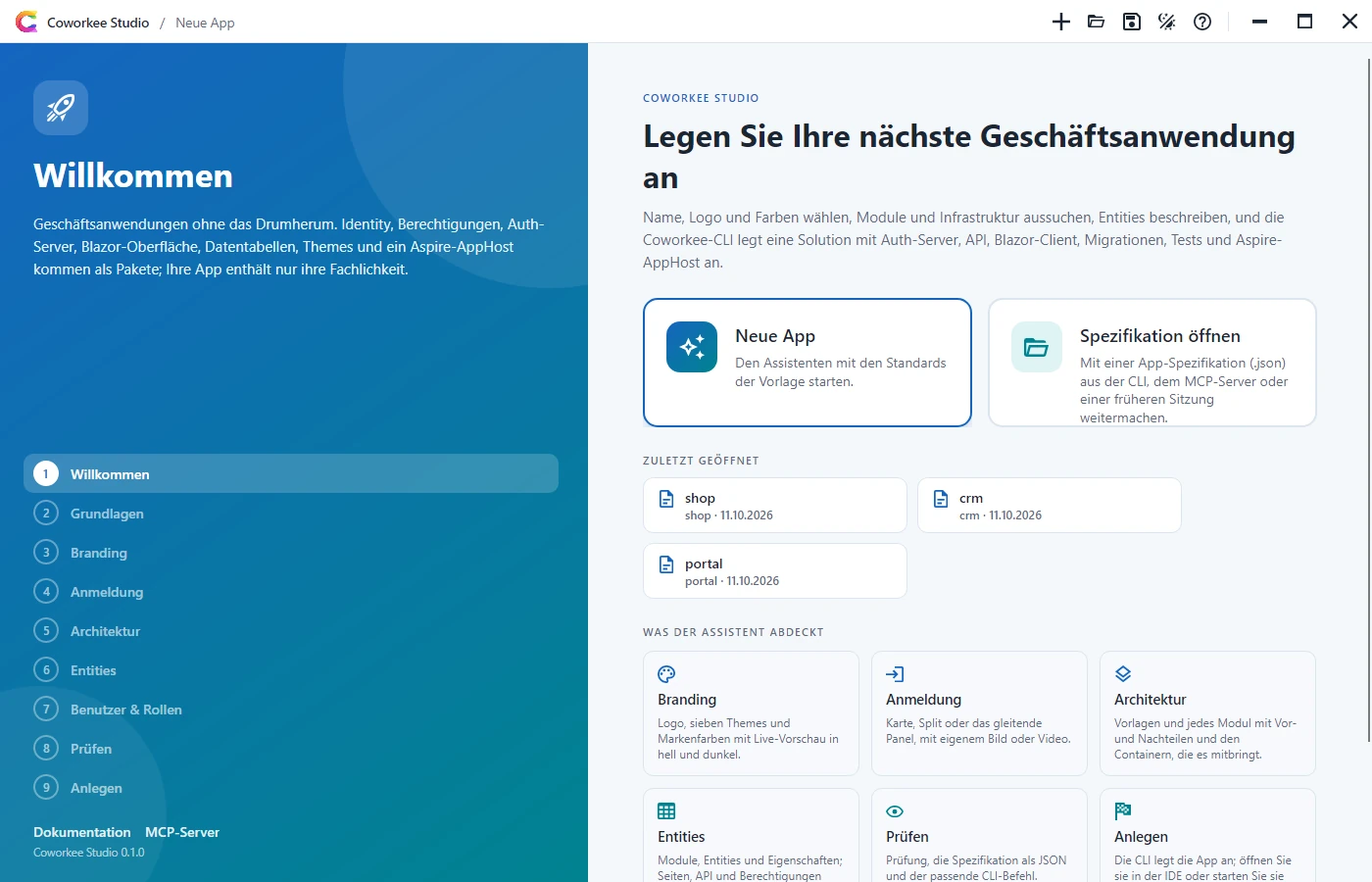
Task: Open step 4 Anmeldung in the sidebar
Action: click(x=291, y=591)
